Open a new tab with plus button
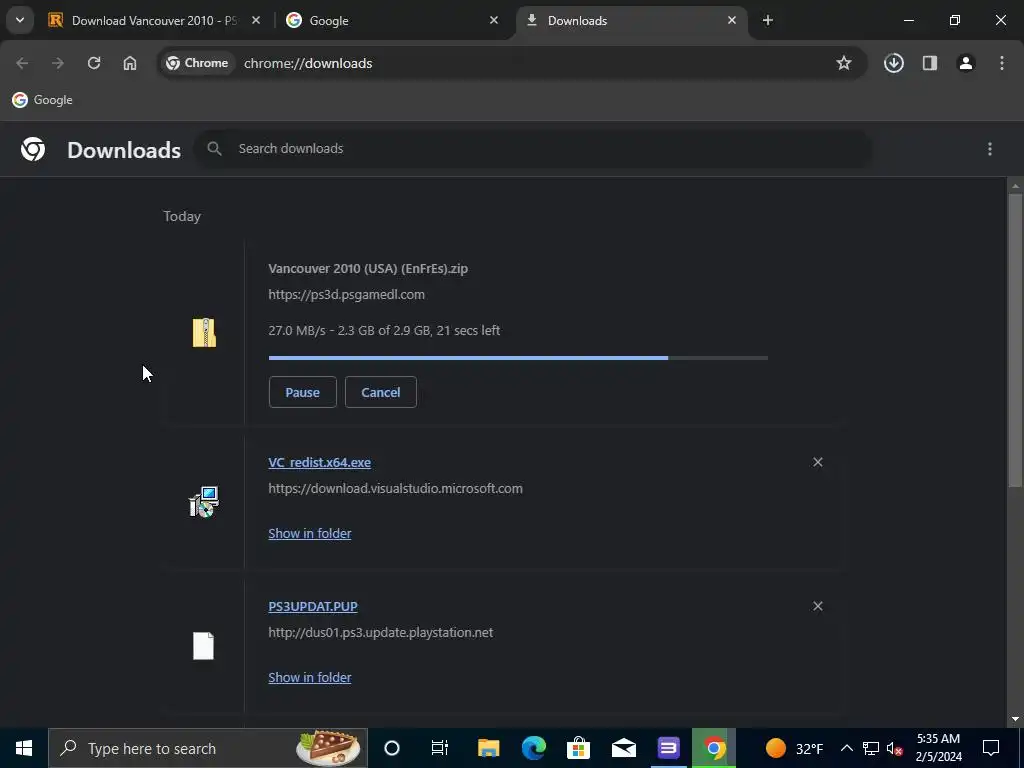Screen dimensions: 1024x768 (768, 21)
